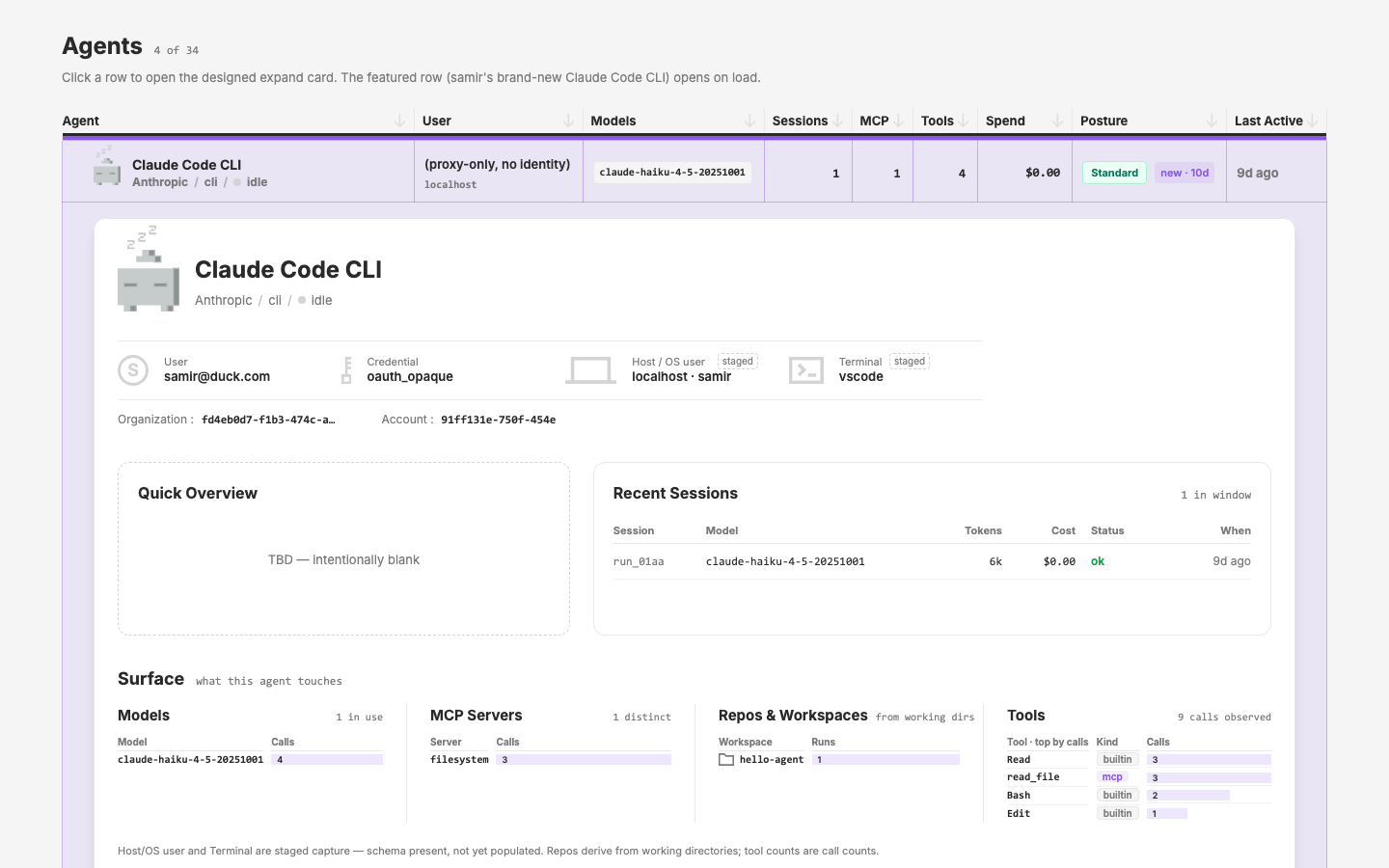
Task: Click the idle status dot in the card header
Action: pos(302,300)
